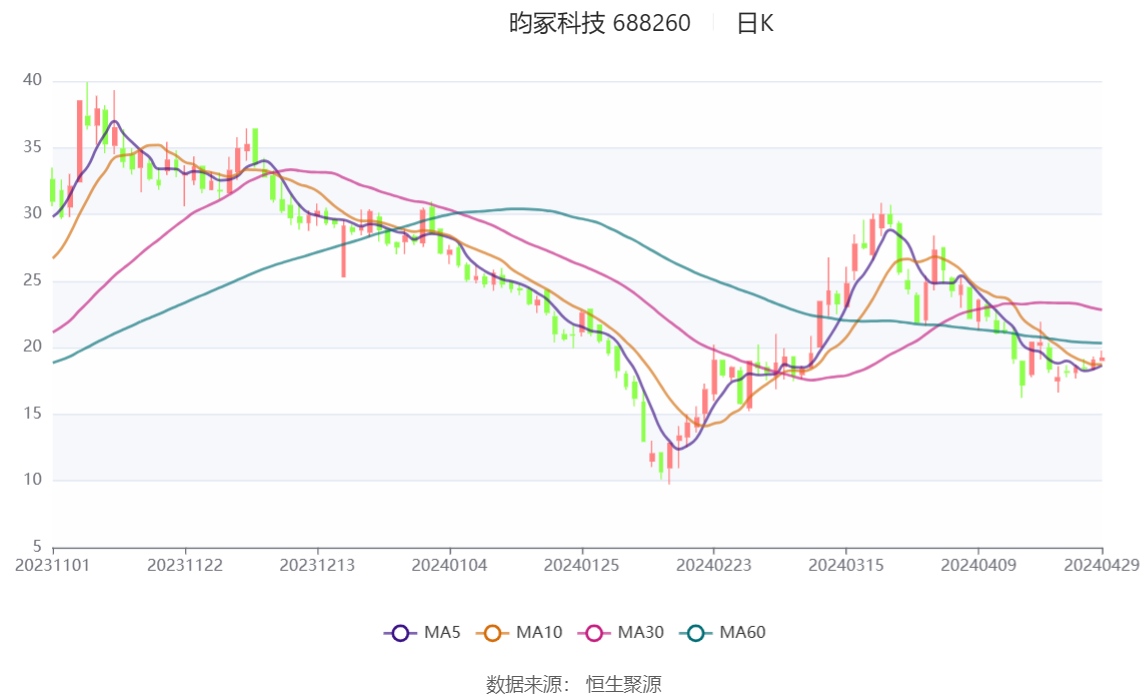The image size is (1148, 699).
Task: Click the 日K chart type label
Action: (x=755, y=24)
